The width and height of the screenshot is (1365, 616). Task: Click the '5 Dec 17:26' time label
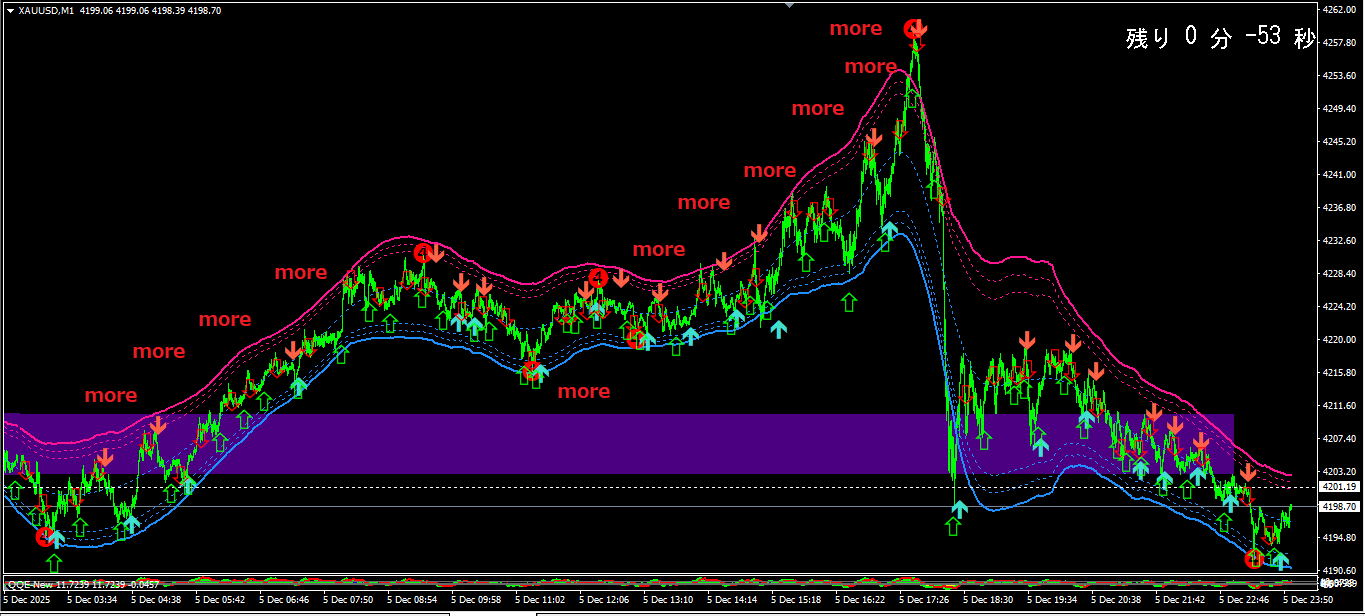(x=923, y=600)
